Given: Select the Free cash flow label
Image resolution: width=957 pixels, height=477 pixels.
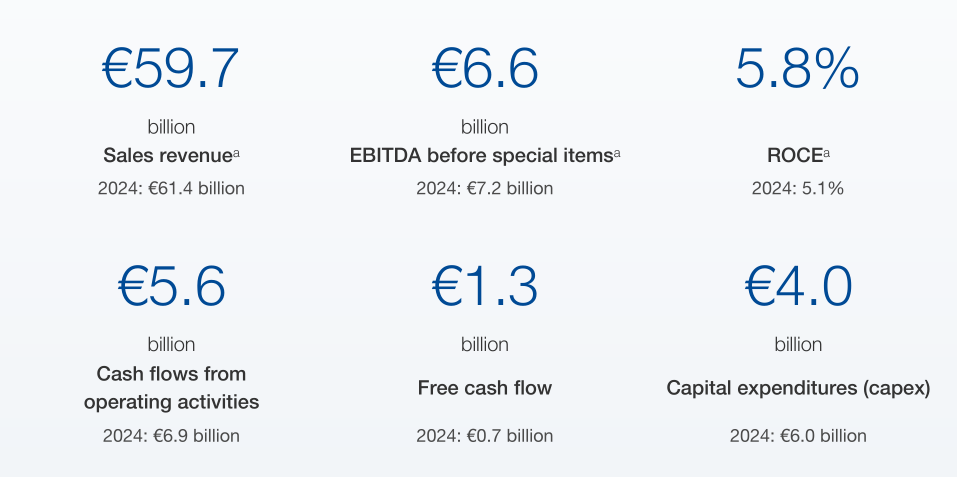Looking at the screenshot, I should tap(485, 388).
